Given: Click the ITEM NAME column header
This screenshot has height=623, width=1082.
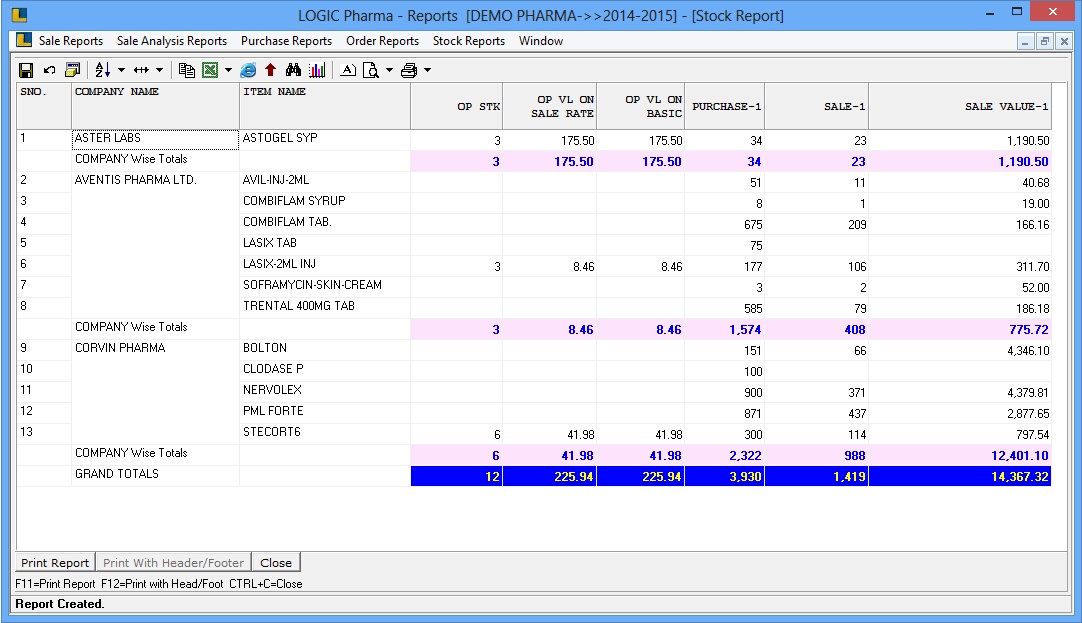Looking at the screenshot, I should click(x=324, y=106).
